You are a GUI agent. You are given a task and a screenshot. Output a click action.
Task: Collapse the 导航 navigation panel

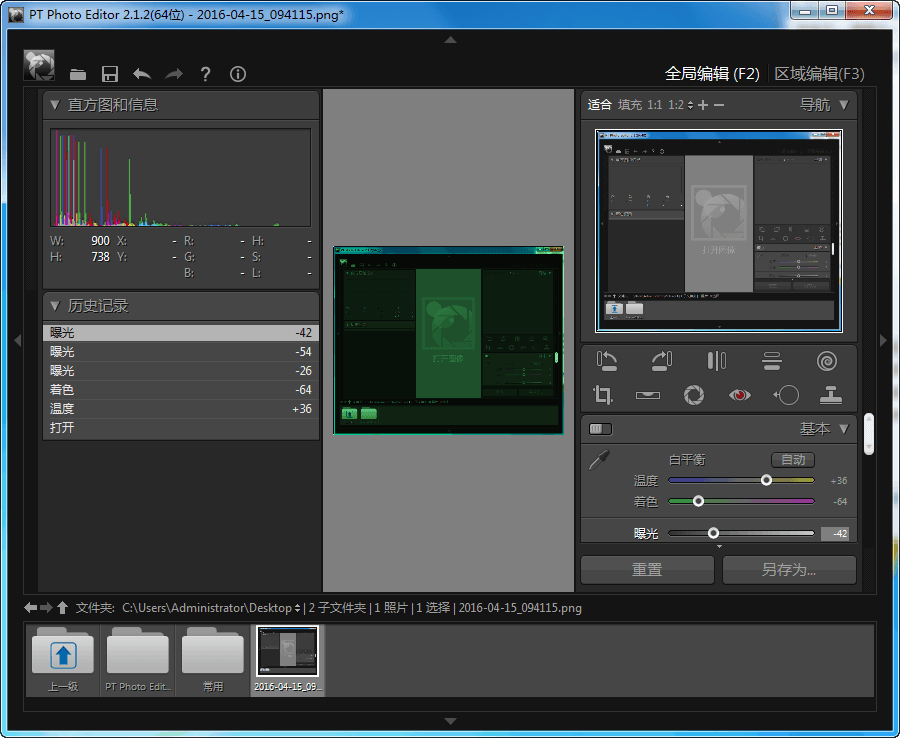pyautogui.click(x=844, y=104)
